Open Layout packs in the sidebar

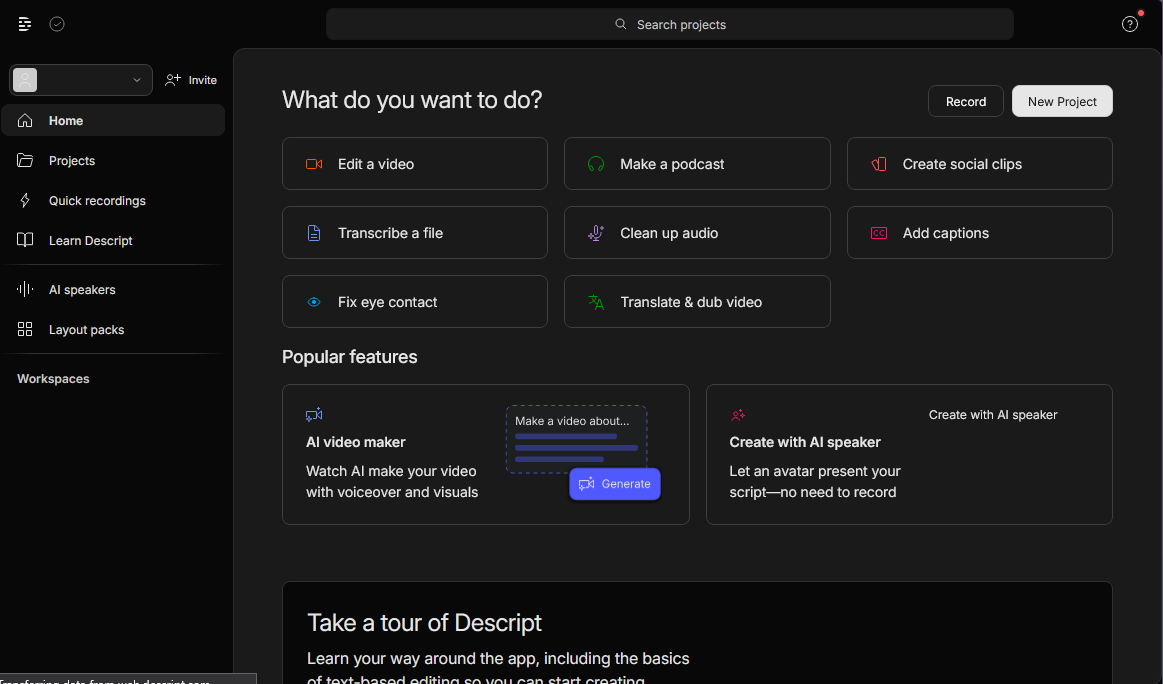pyautogui.click(x=113, y=329)
